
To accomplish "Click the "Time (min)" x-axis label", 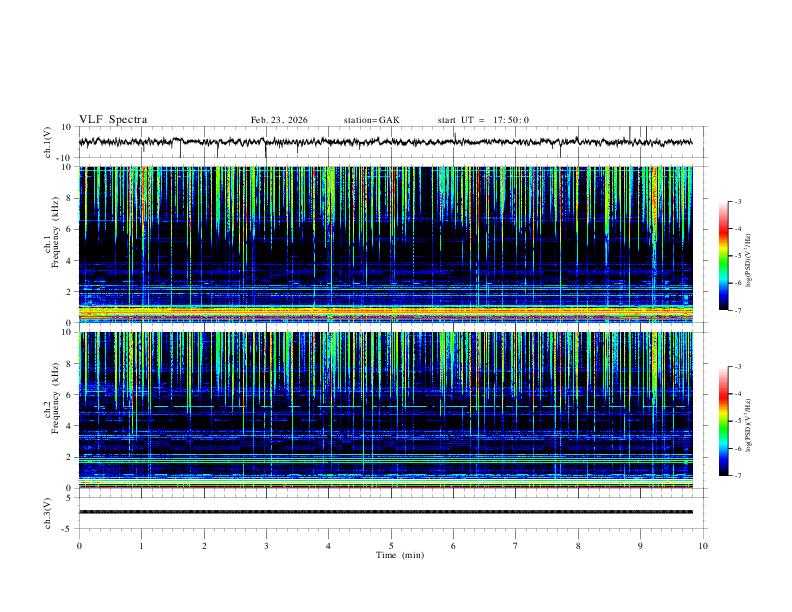I will 400,555.
